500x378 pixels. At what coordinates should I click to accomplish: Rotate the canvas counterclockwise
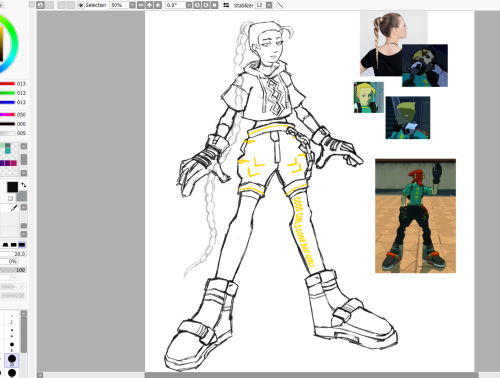click(197, 5)
